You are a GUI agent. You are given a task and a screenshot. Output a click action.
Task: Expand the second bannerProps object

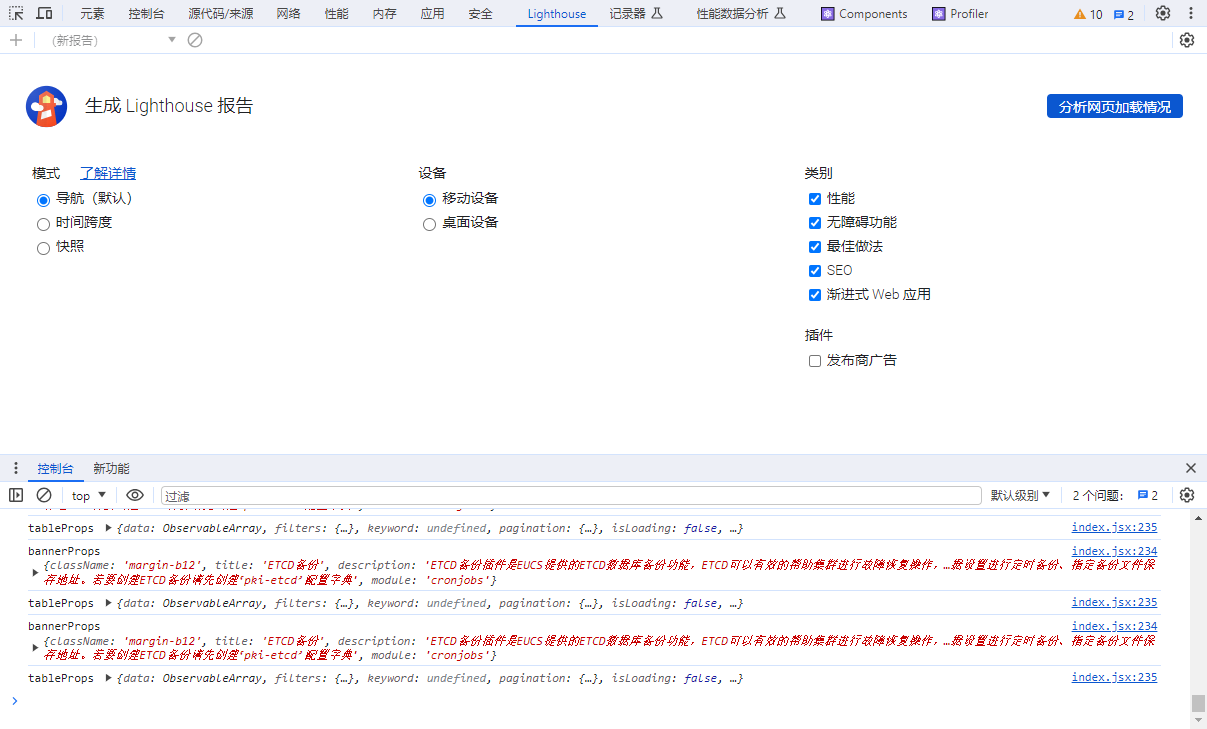(35, 647)
